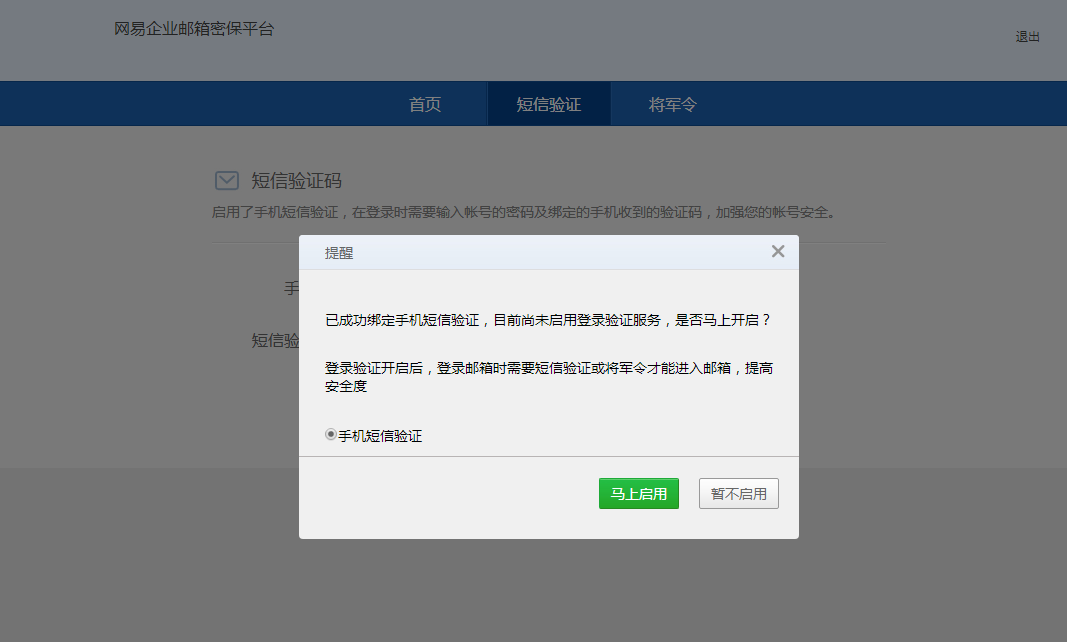This screenshot has height=642, width=1067.
Task: Click the 退出 logout link
Action: click(x=1028, y=37)
